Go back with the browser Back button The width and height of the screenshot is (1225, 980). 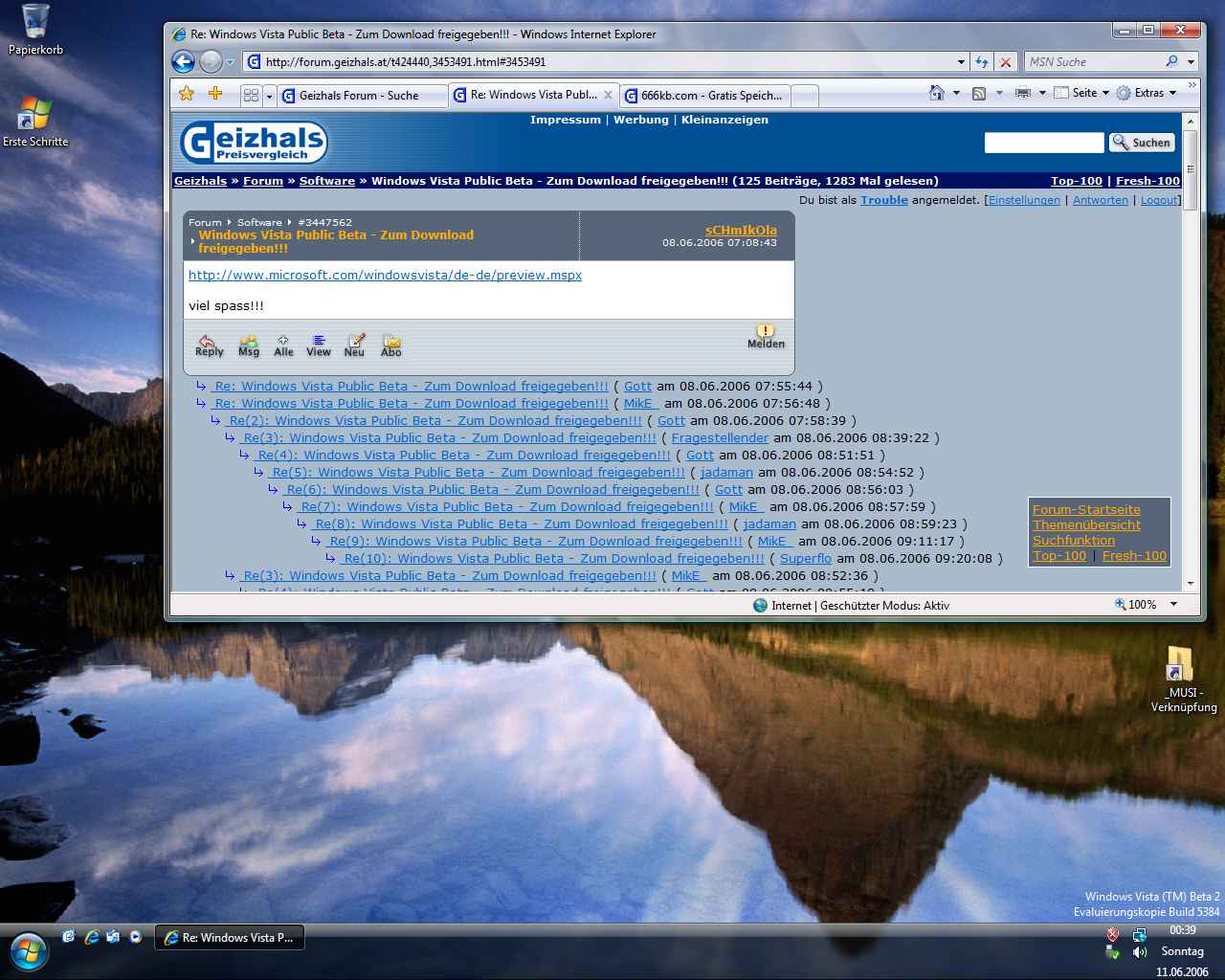[183, 62]
